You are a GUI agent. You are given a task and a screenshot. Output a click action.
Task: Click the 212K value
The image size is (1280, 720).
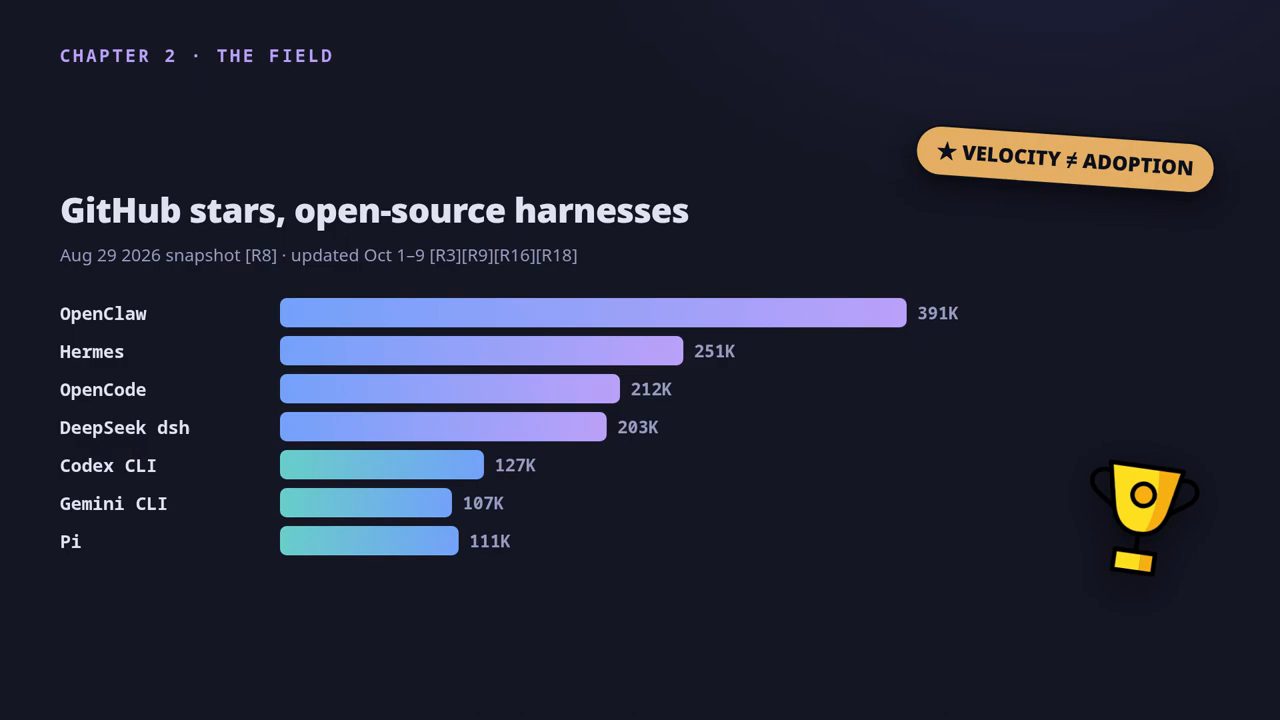tap(651, 389)
